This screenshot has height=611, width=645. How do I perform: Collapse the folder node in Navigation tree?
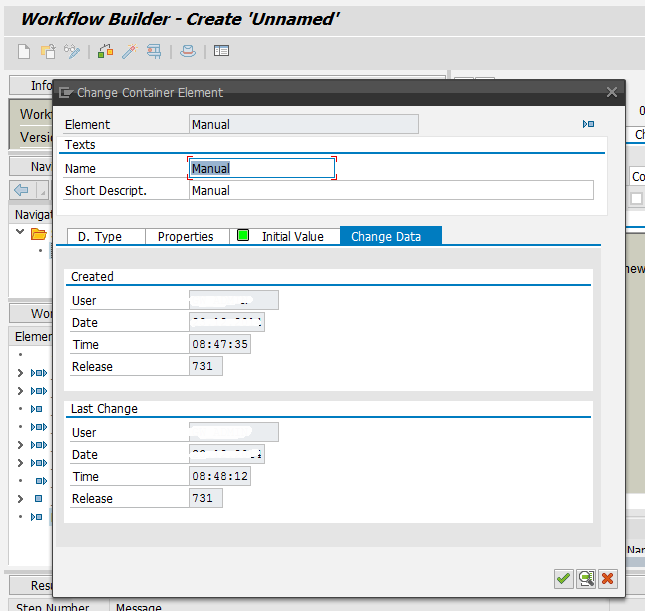point(21,234)
